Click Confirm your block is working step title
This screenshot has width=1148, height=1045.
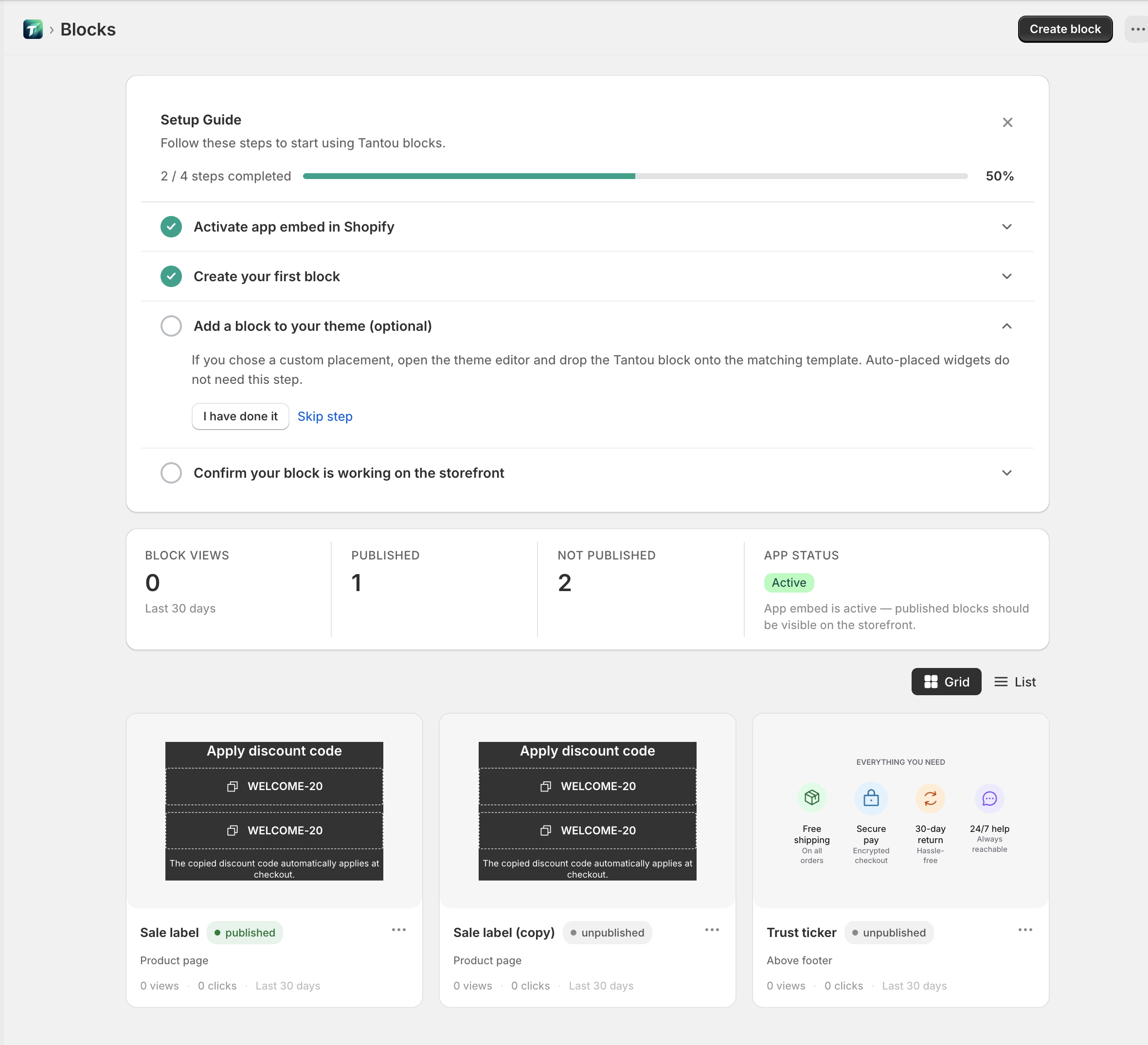pyautogui.click(x=348, y=473)
